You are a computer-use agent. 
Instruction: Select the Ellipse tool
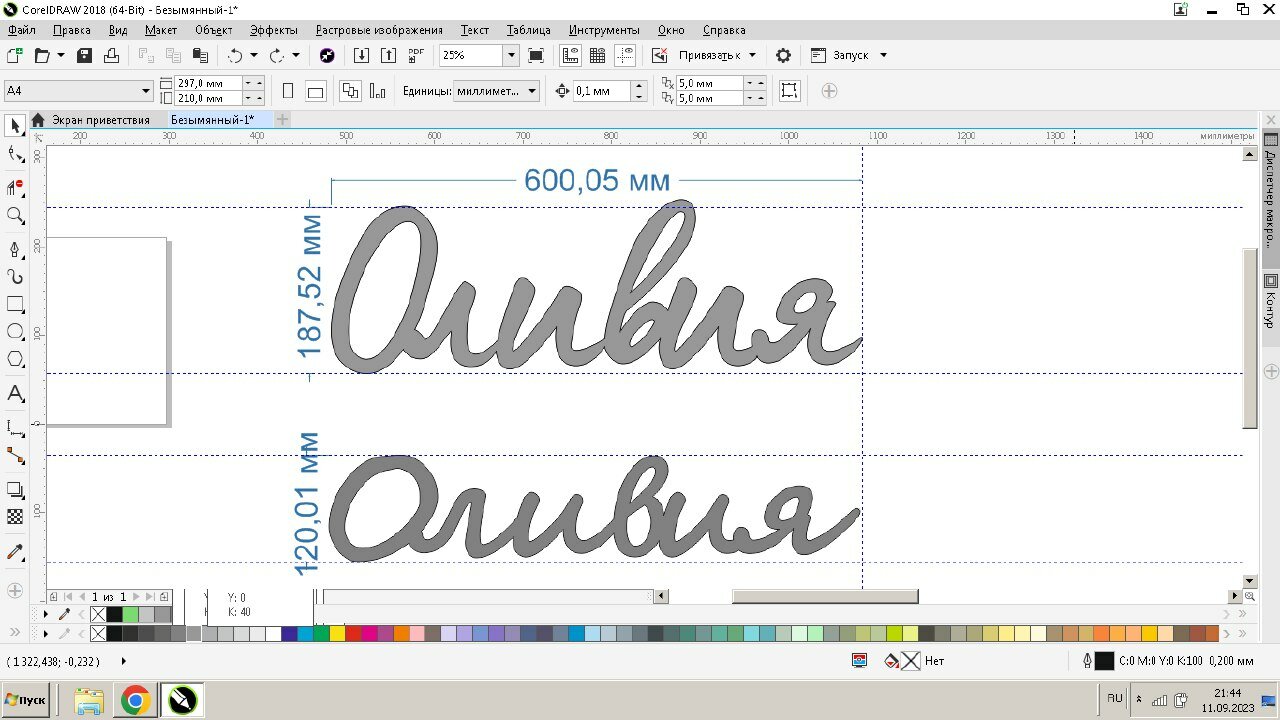pyautogui.click(x=15, y=332)
